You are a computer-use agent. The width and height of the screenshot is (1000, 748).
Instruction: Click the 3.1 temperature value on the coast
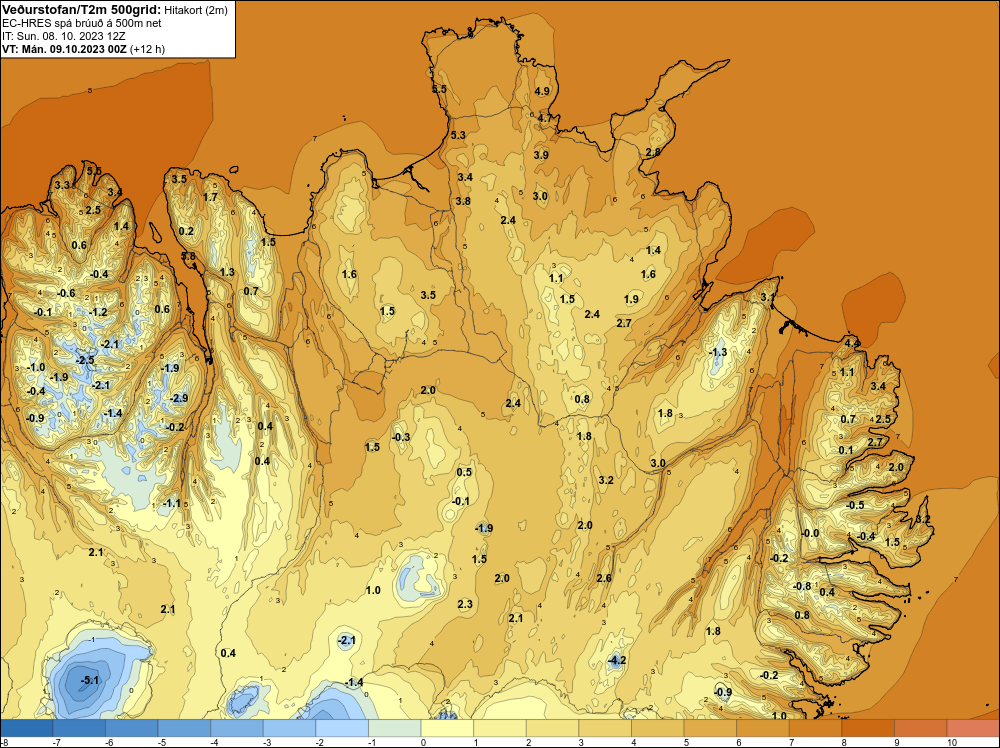[x=768, y=297]
